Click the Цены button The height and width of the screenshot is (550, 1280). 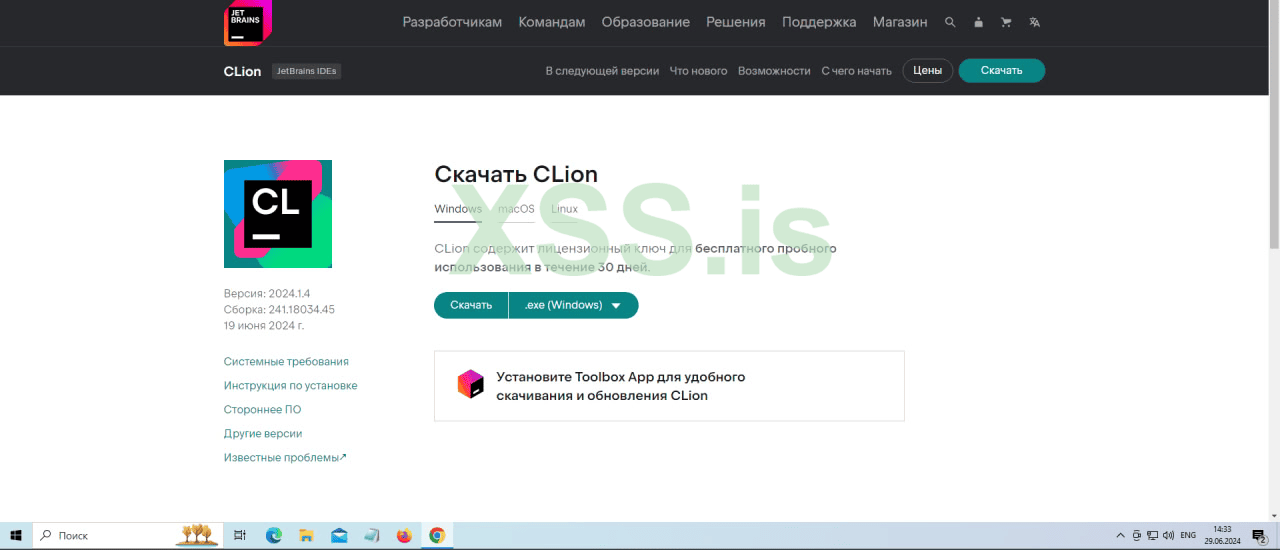coord(928,71)
